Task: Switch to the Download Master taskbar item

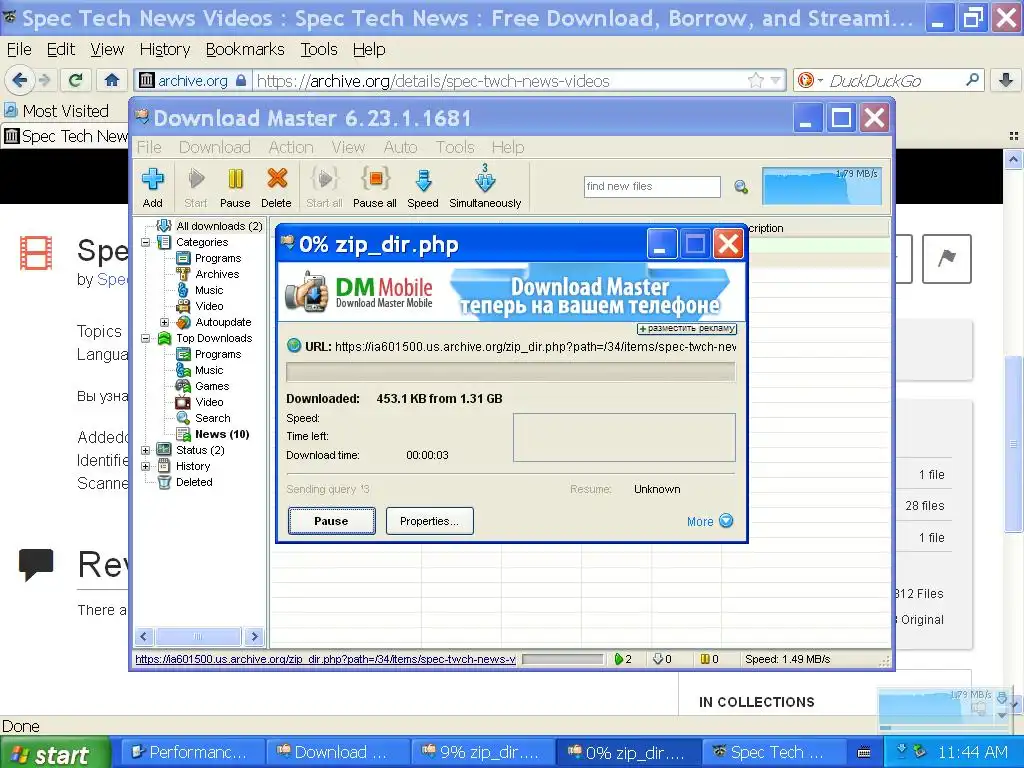Action: tap(336, 752)
